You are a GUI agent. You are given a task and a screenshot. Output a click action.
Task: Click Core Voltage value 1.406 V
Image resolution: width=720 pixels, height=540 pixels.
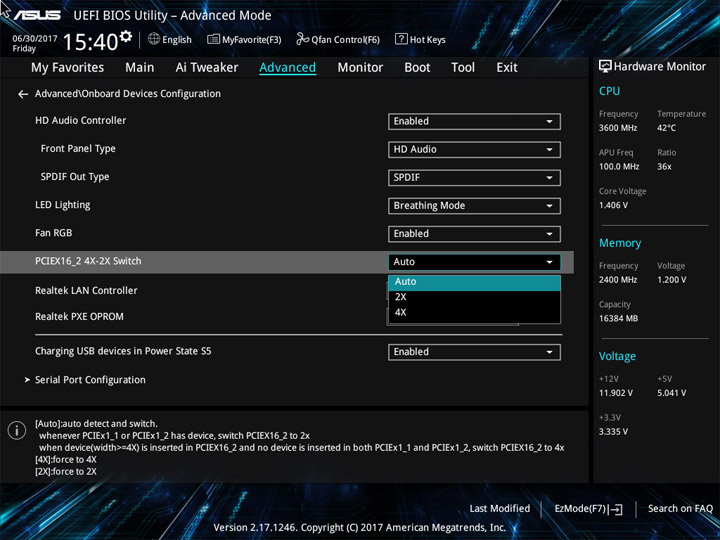(613, 205)
